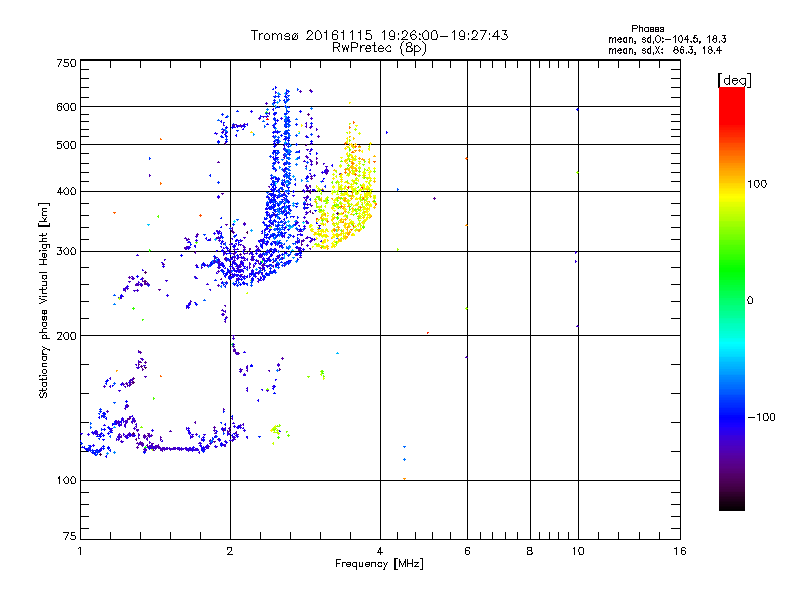800x600 pixels.
Task: Click the "[deg]" unit label above colorbar
Action: (x=734, y=80)
